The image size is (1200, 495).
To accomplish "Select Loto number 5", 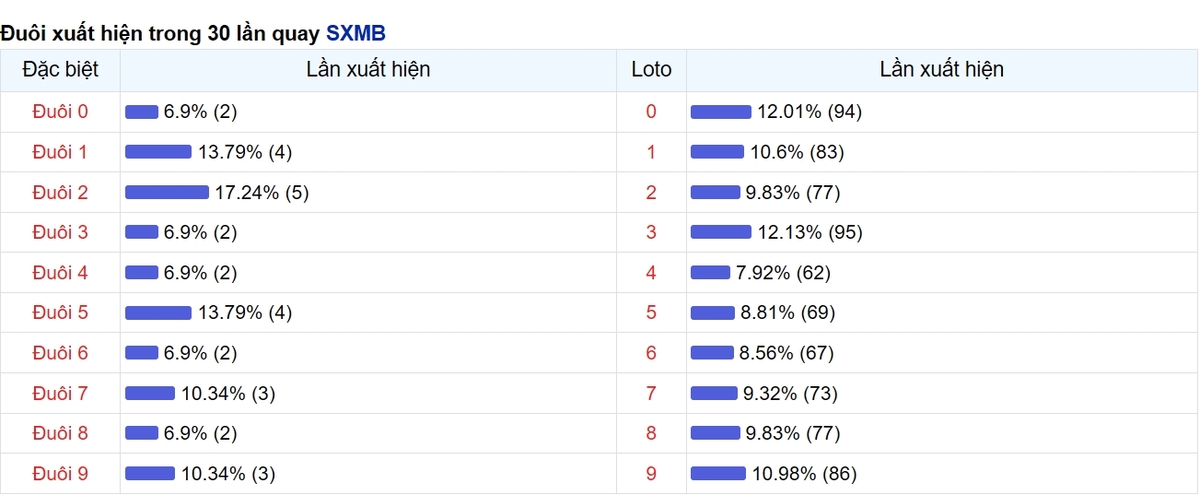I will pos(652,313).
